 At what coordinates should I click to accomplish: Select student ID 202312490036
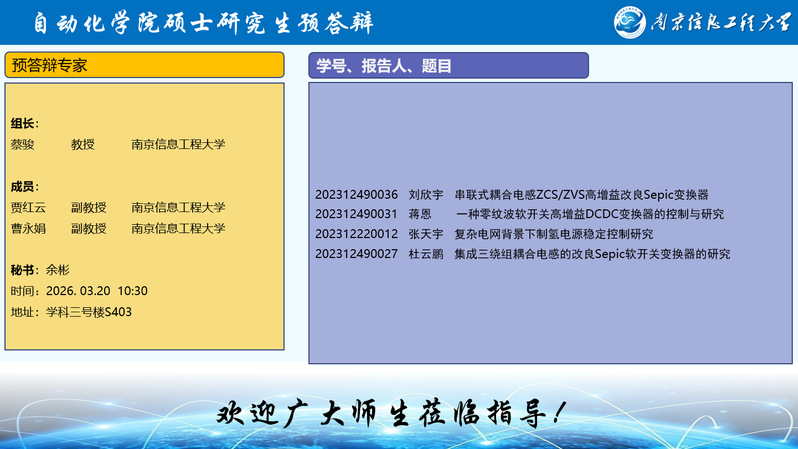tap(356, 194)
